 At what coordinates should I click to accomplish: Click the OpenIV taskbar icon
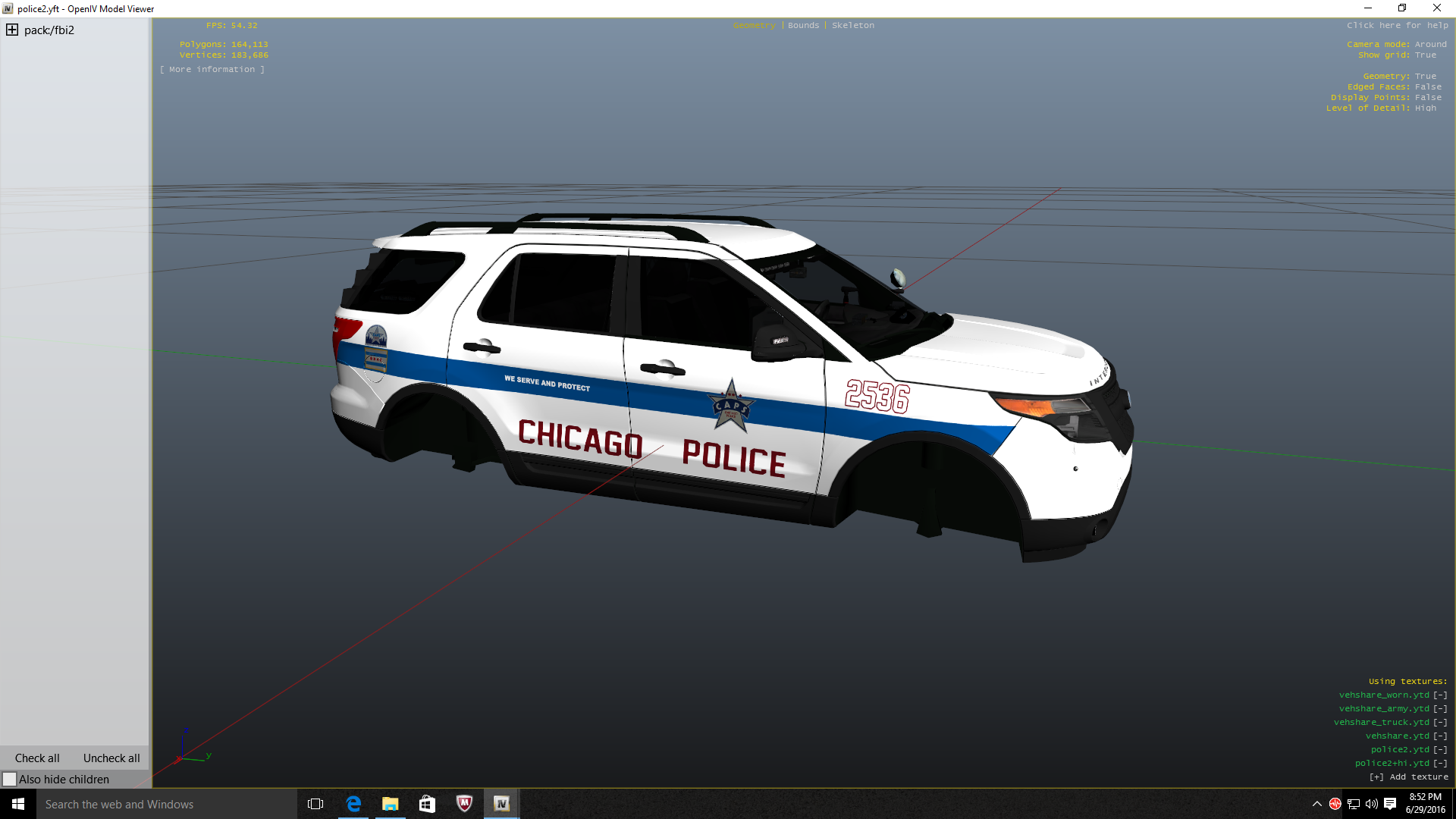tap(501, 804)
